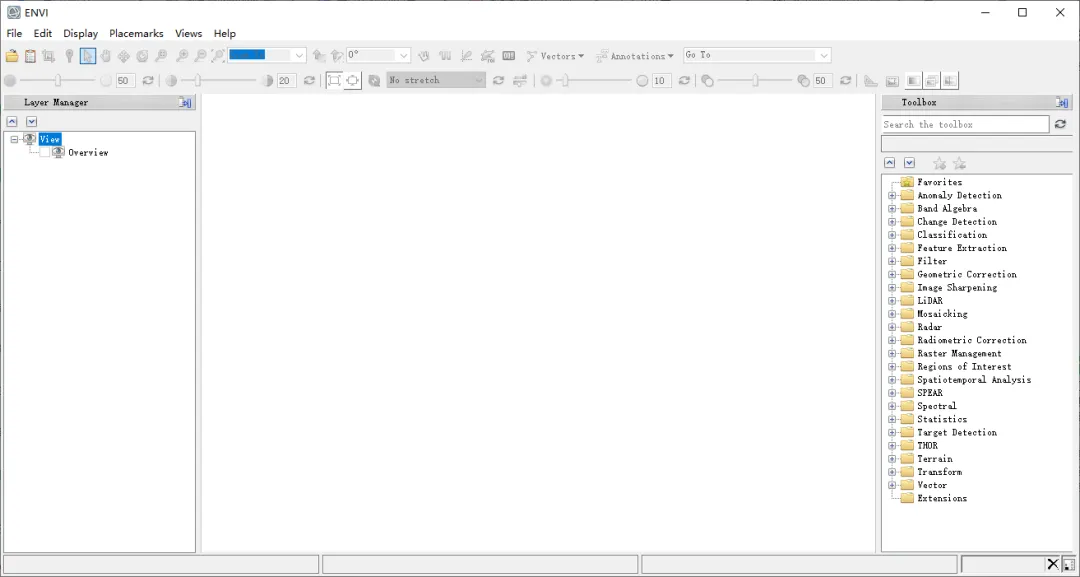Click the second north arrow icon
Image resolution: width=1080 pixels, height=577 pixels.
pyautogui.click(x=336, y=56)
